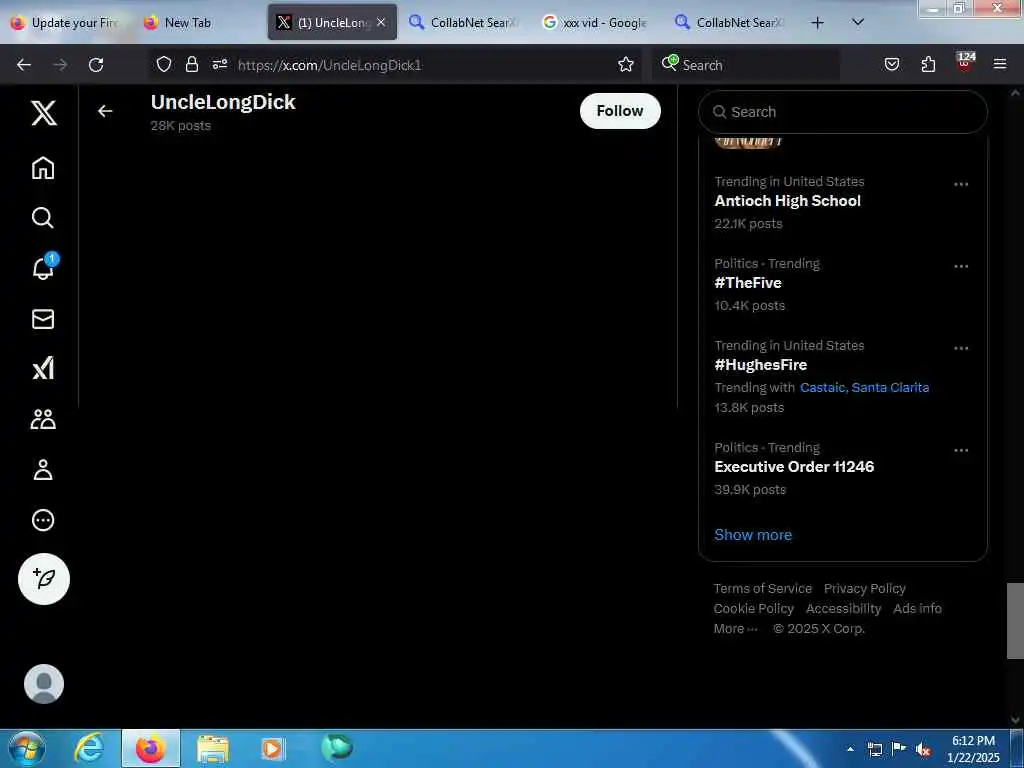Open the account avatar menu in the sidebar

click(x=44, y=684)
